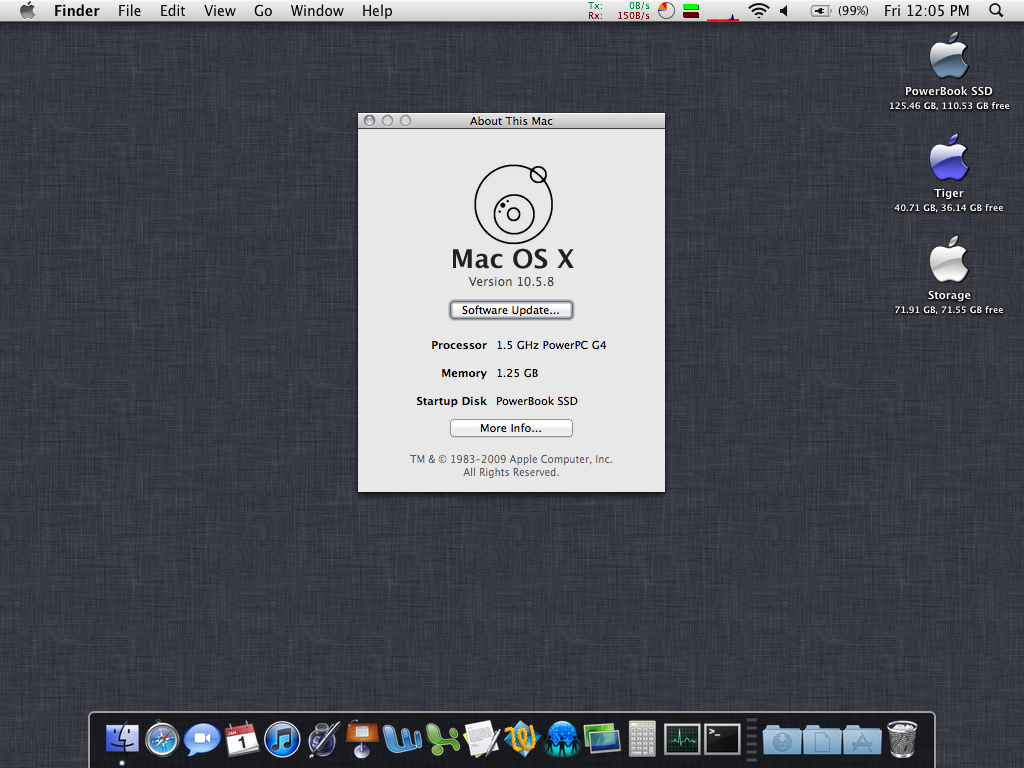Launch iTunes from the Dock
This screenshot has width=1024, height=768.
tap(282, 739)
